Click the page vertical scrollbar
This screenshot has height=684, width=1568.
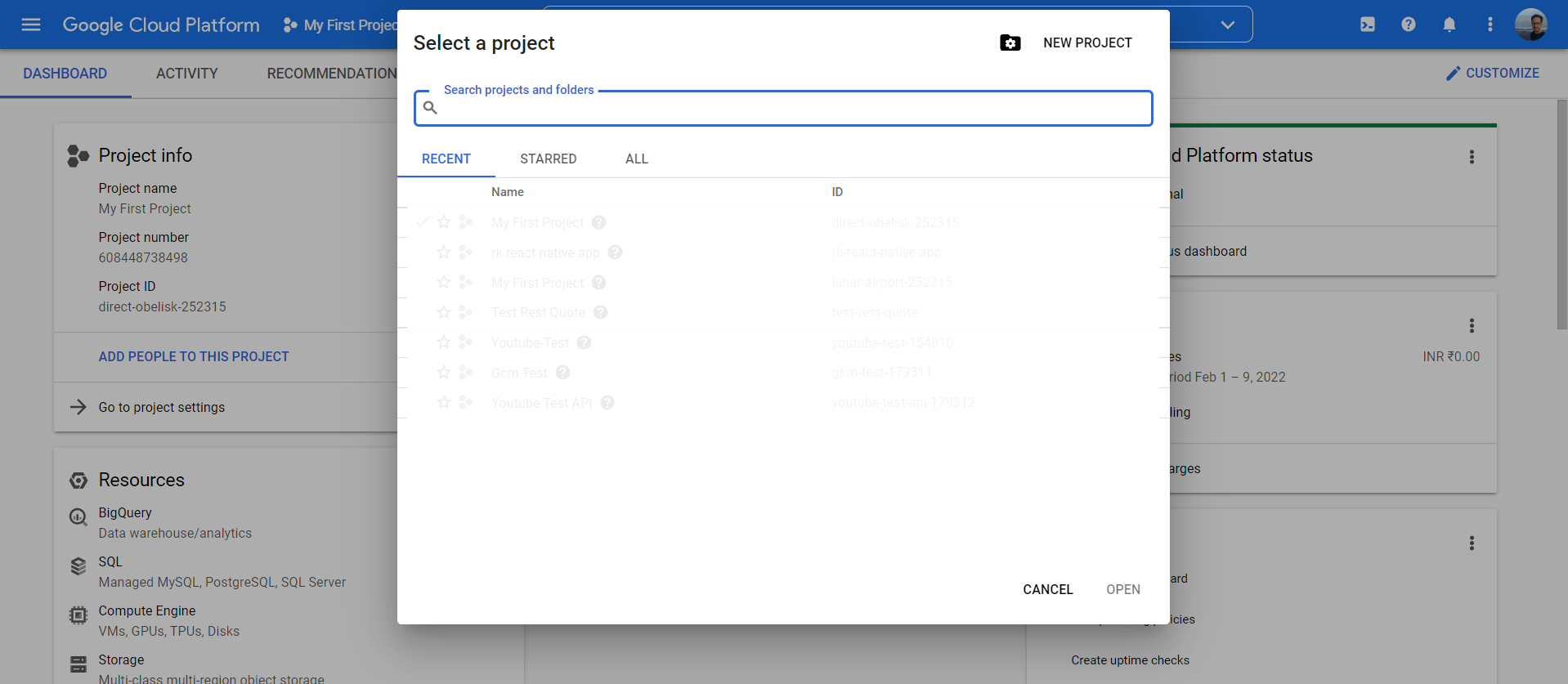click(1562, 215)
